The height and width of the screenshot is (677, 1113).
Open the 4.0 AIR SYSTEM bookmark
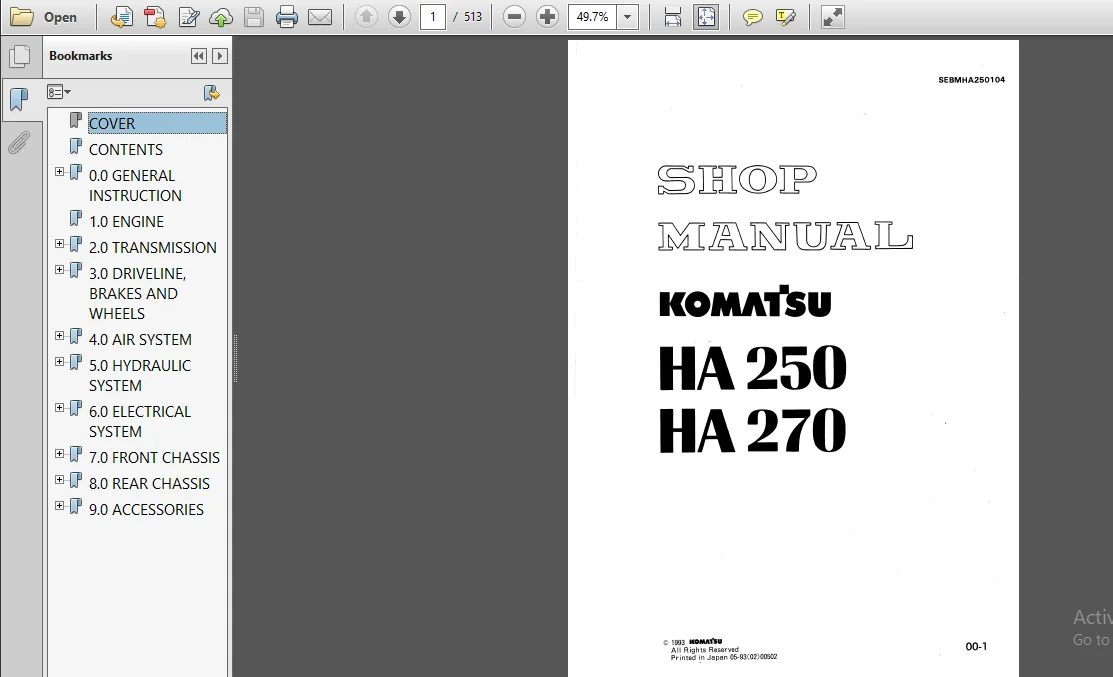point(140,339)
